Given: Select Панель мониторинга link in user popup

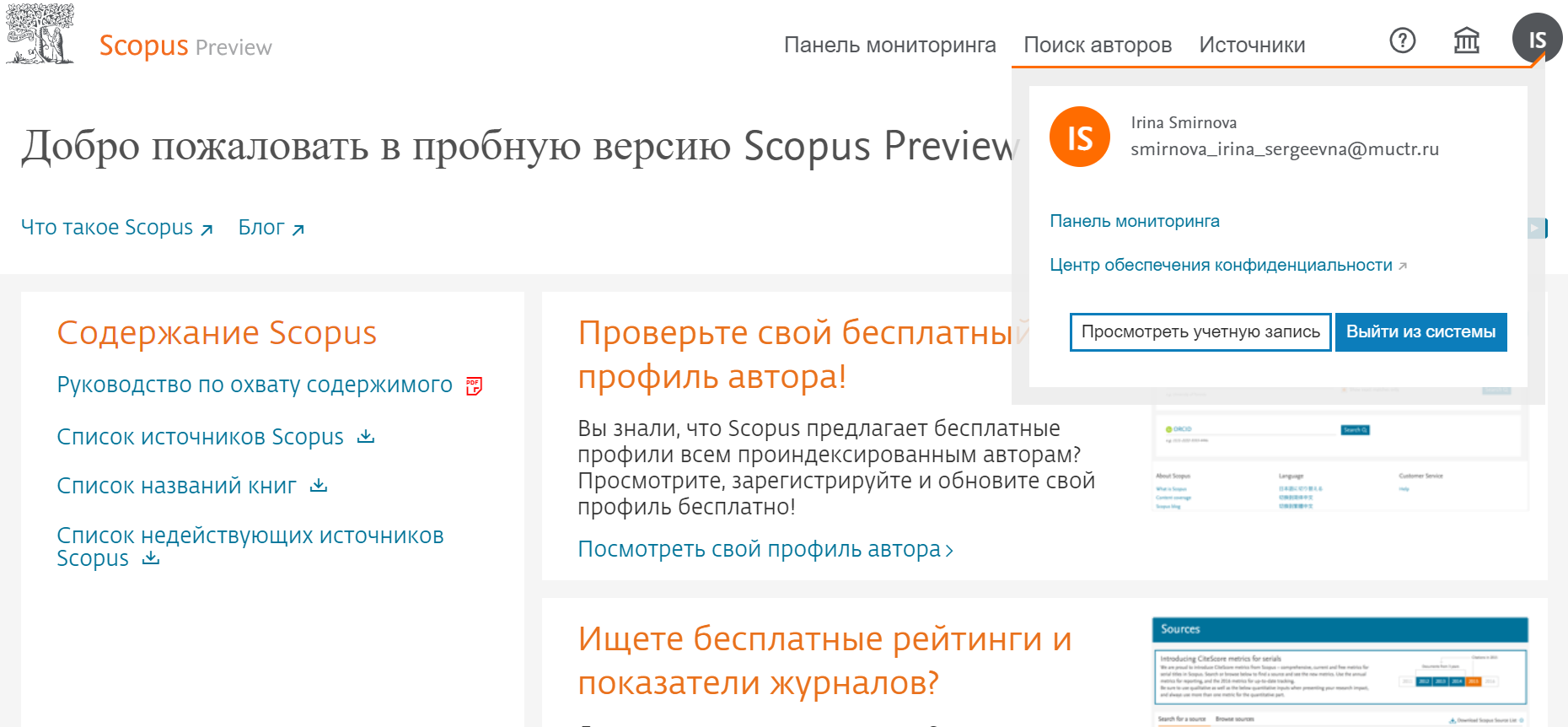Looking at the screenshot, I should 1134,221.
